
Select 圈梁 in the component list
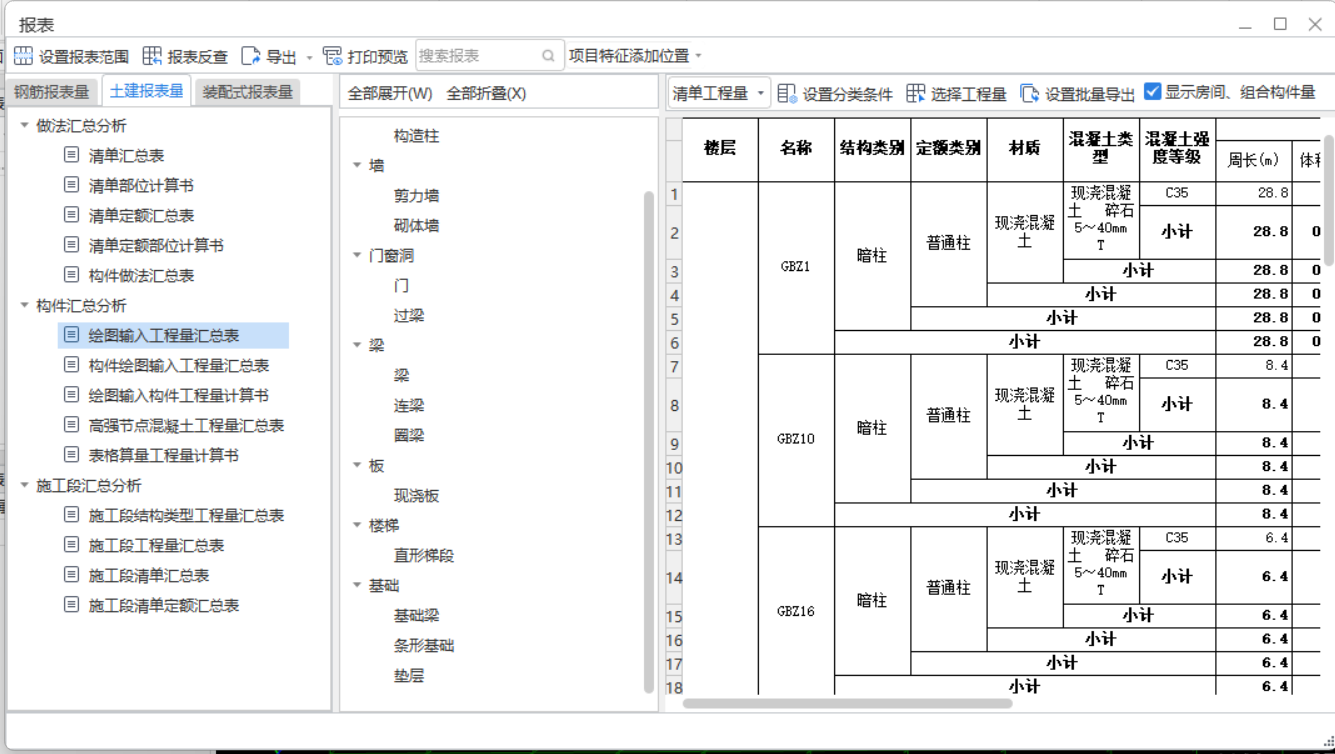point(409,436)
